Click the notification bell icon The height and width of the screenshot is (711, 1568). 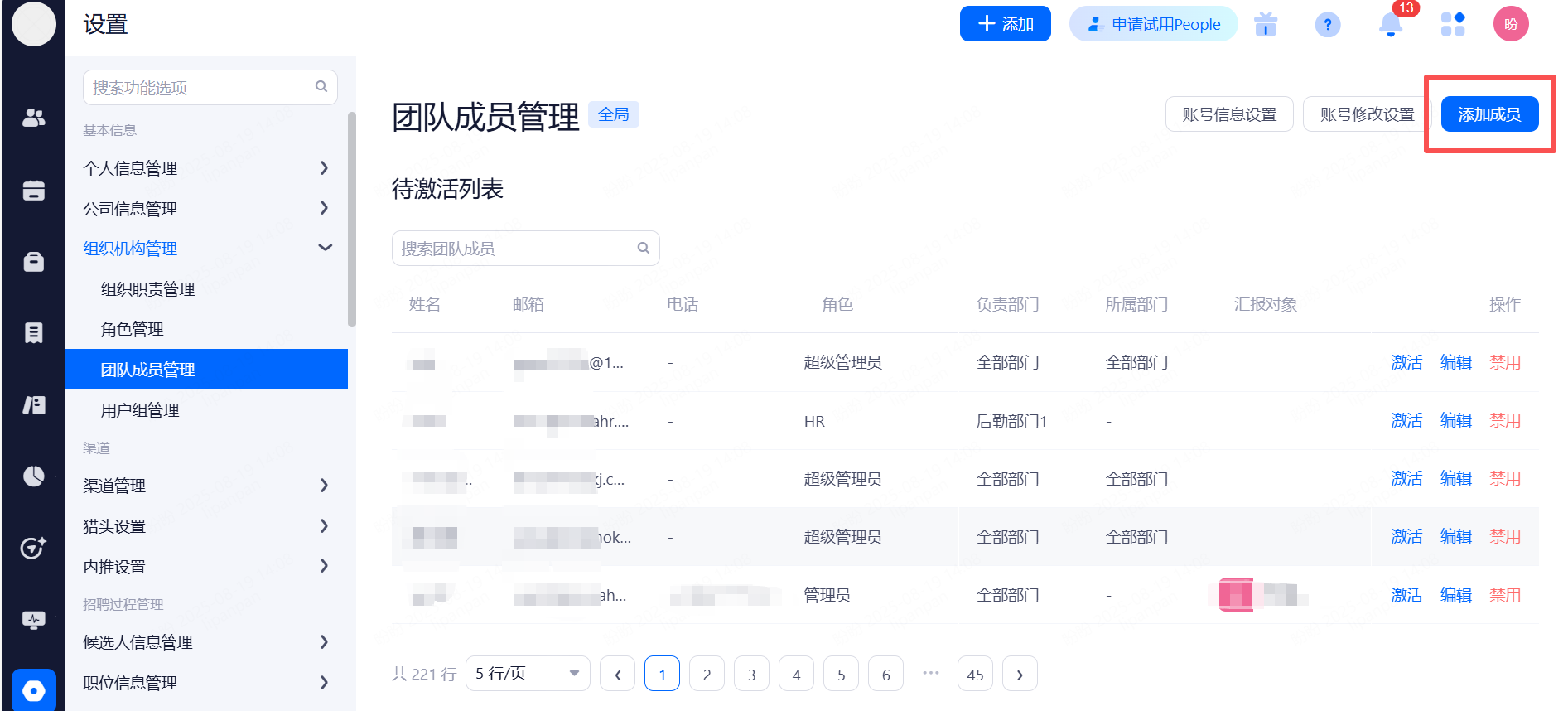[1390, 25]
